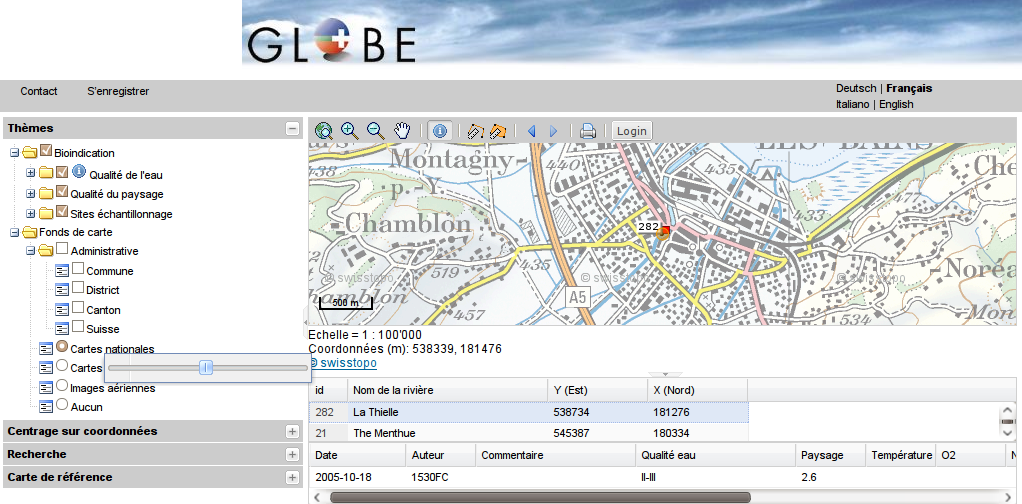The width and height of the screenshot is (1022, 504).
Task: Check the Canton layer checkbox
Action: coord(78,307)
